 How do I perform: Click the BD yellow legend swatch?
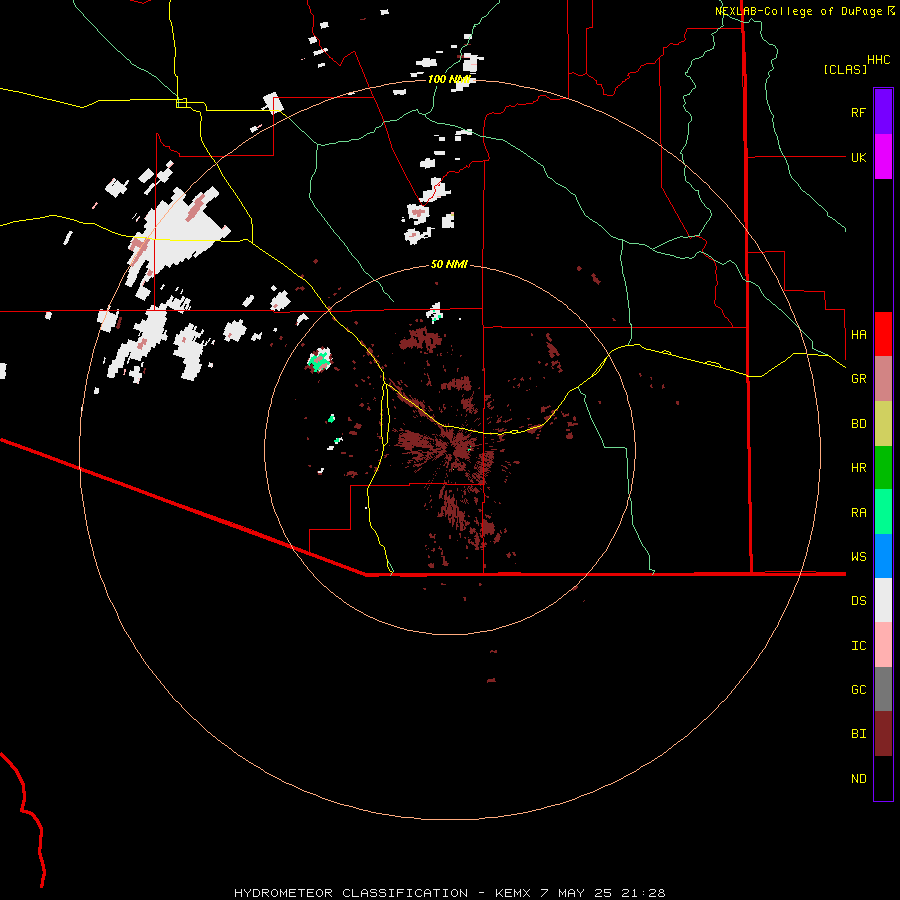(x=883, y=424)
